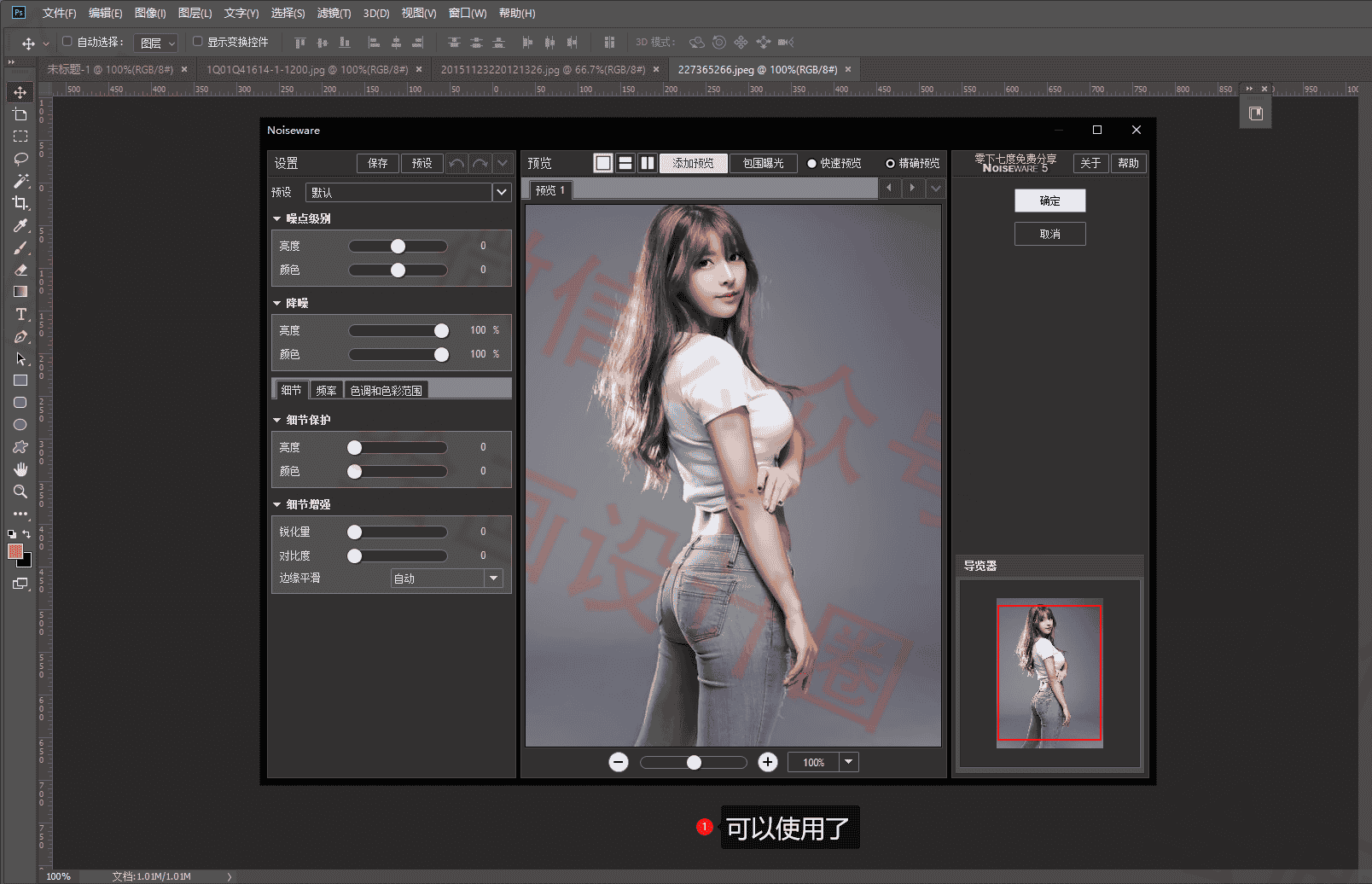Activate the Hand tool
Image resolution: width=1372 pixels, height=884 pixels.
click(20, 469)
